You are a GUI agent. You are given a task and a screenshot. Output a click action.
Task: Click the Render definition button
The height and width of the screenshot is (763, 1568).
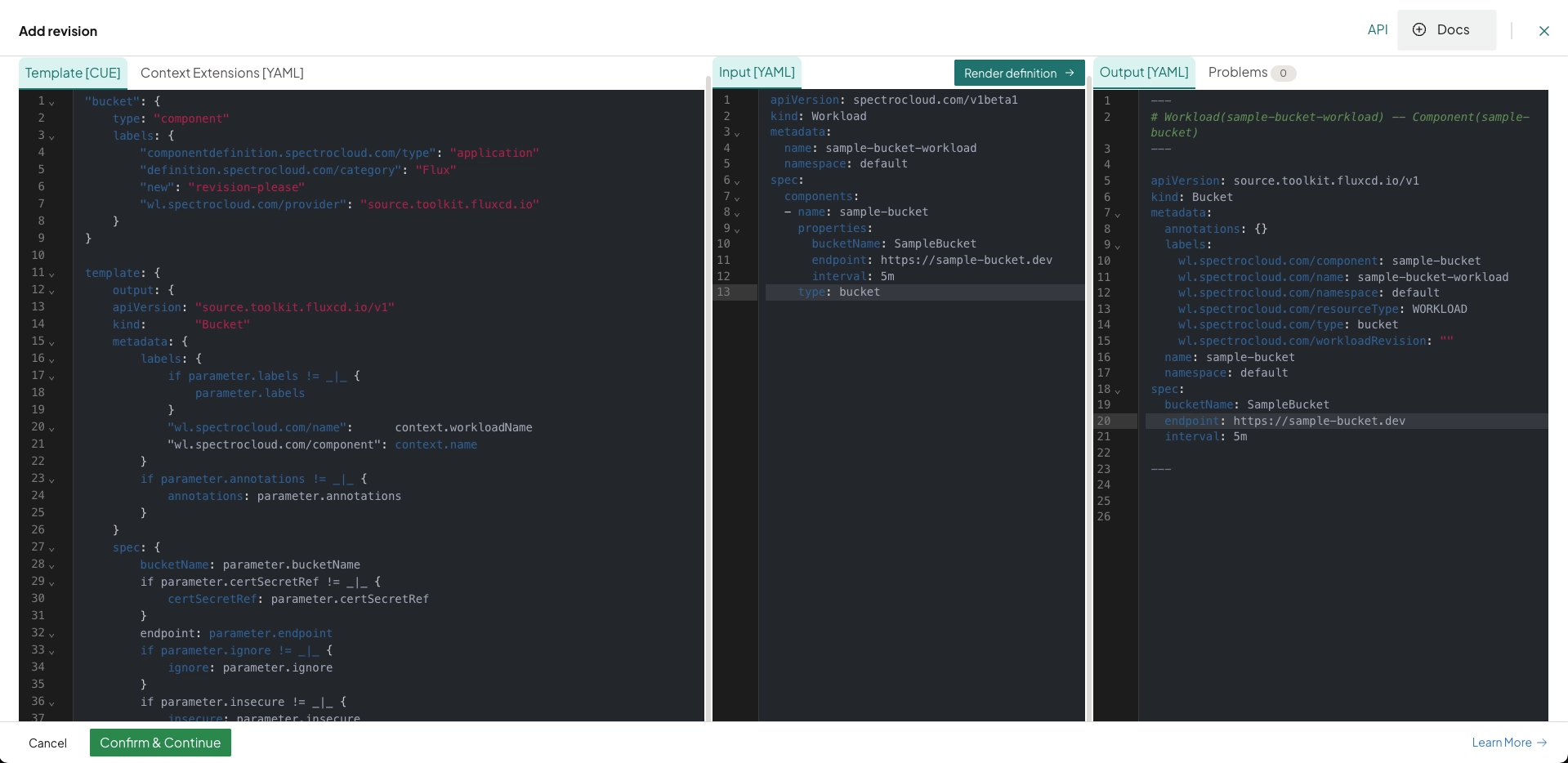[1018, 73]
